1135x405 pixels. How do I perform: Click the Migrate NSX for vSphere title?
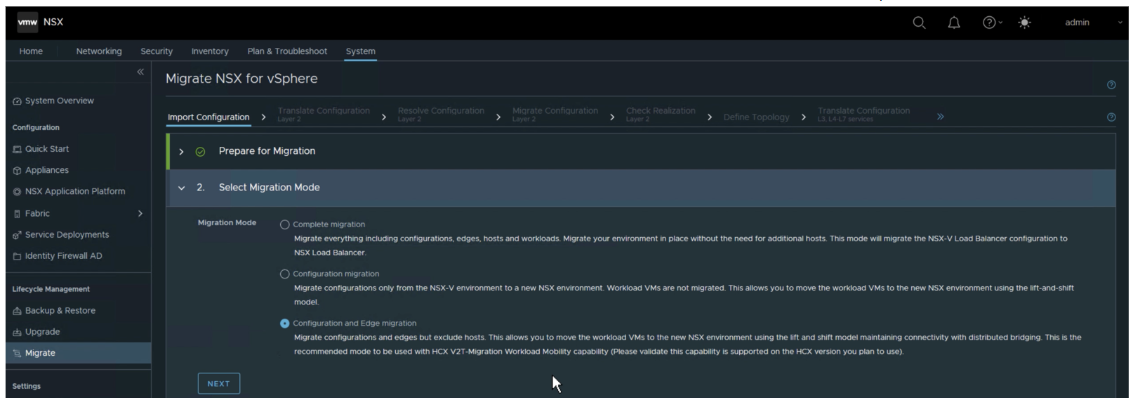pos(242,78)
